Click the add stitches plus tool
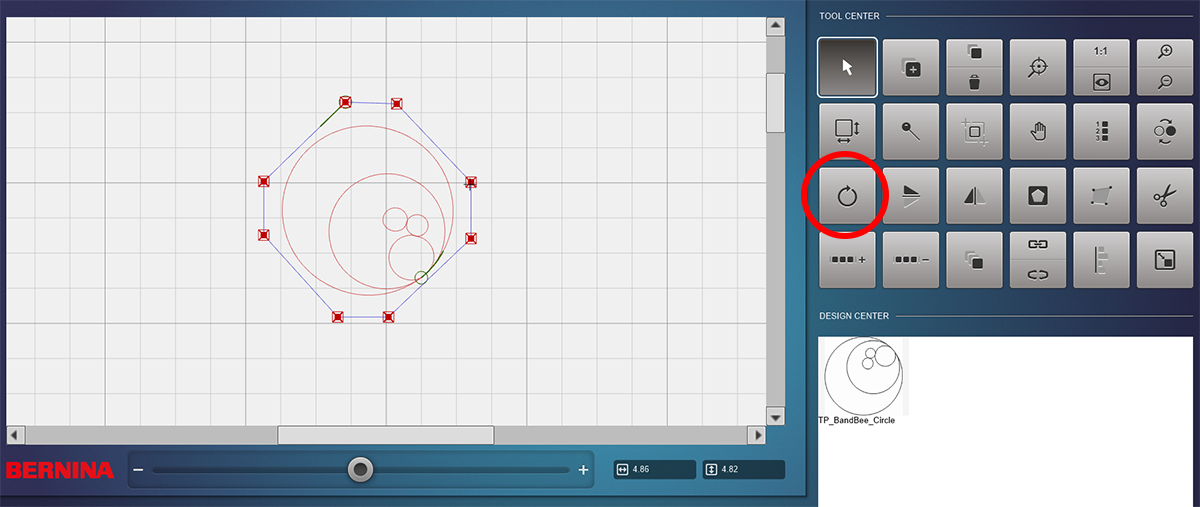 point(848,260)
